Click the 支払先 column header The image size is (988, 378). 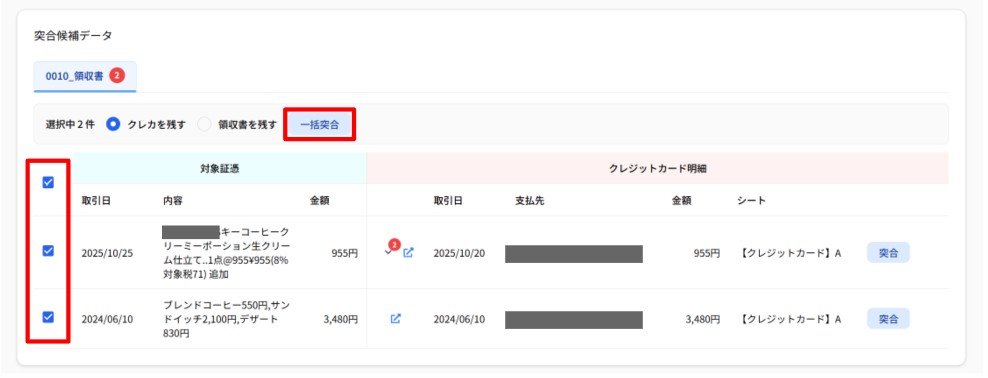tap(530, 200)
